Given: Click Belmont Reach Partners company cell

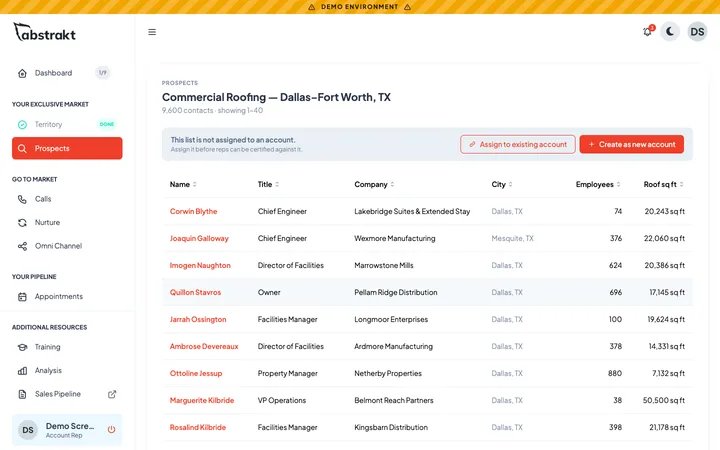Looking at the screenshot, I should (394, 400).
